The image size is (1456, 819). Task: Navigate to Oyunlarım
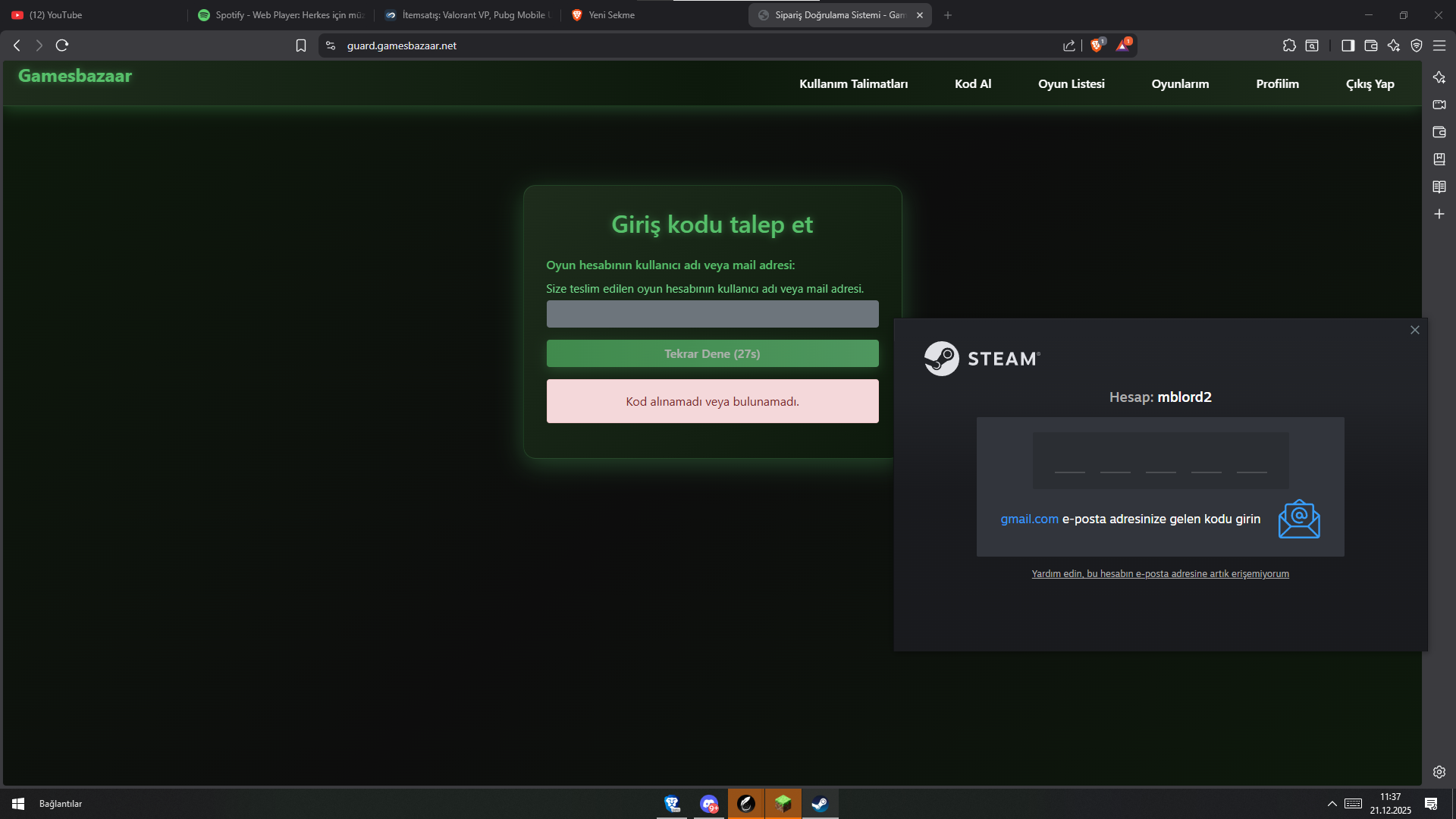pos(1180,84)
